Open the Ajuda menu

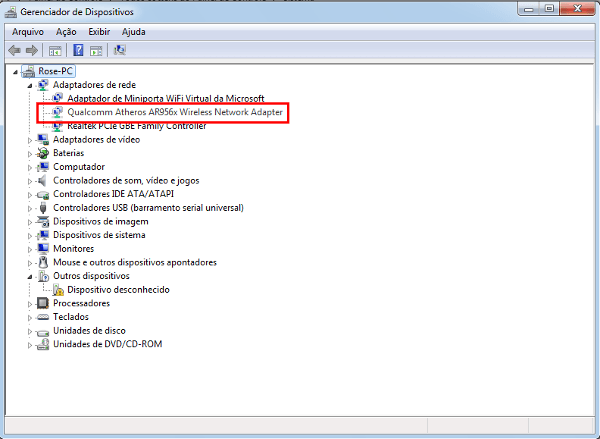click(x=134, y=32)
